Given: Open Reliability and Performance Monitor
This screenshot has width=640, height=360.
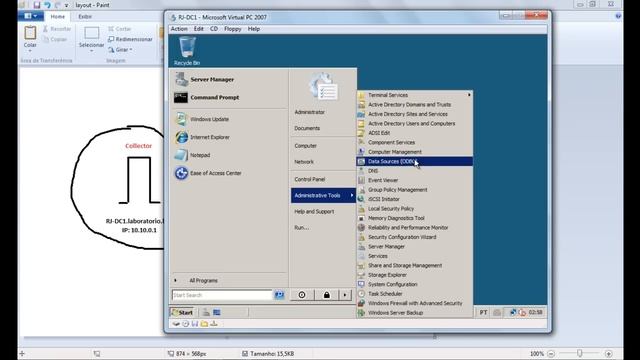Looking at the screenshot, I should coord(415,227).
